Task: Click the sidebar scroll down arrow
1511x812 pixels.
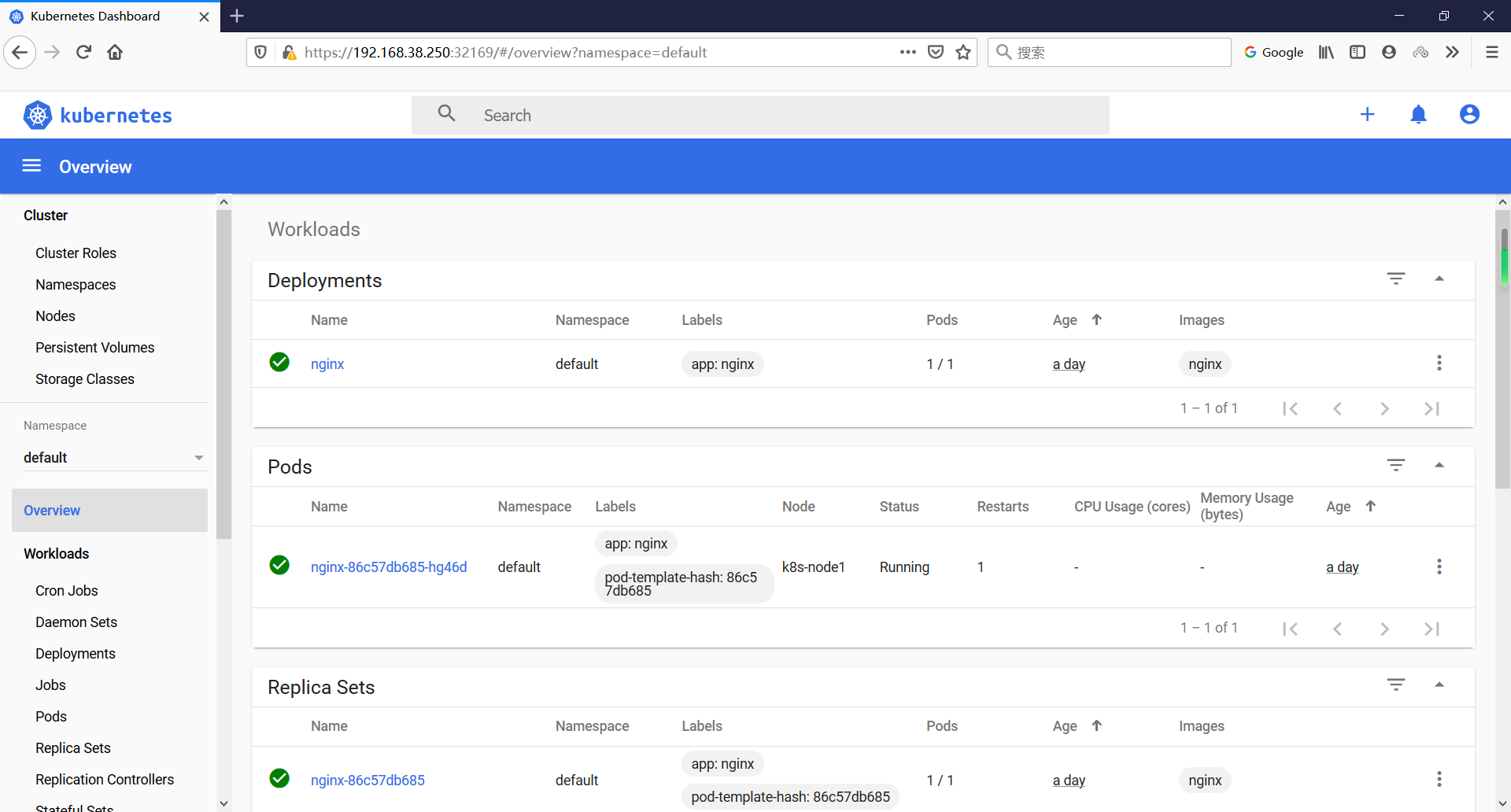Action: point(224,803)
